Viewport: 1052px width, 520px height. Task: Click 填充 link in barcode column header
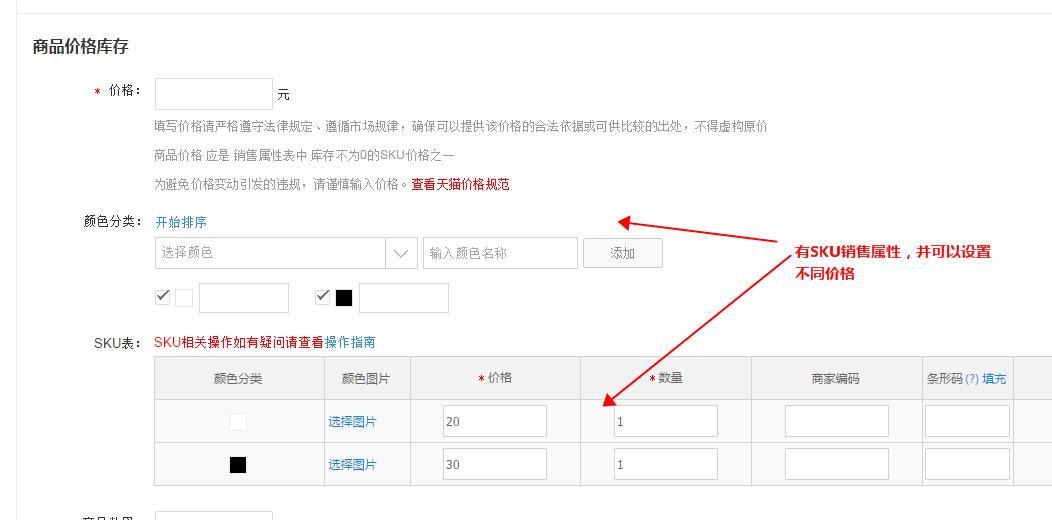click(994, 379)
